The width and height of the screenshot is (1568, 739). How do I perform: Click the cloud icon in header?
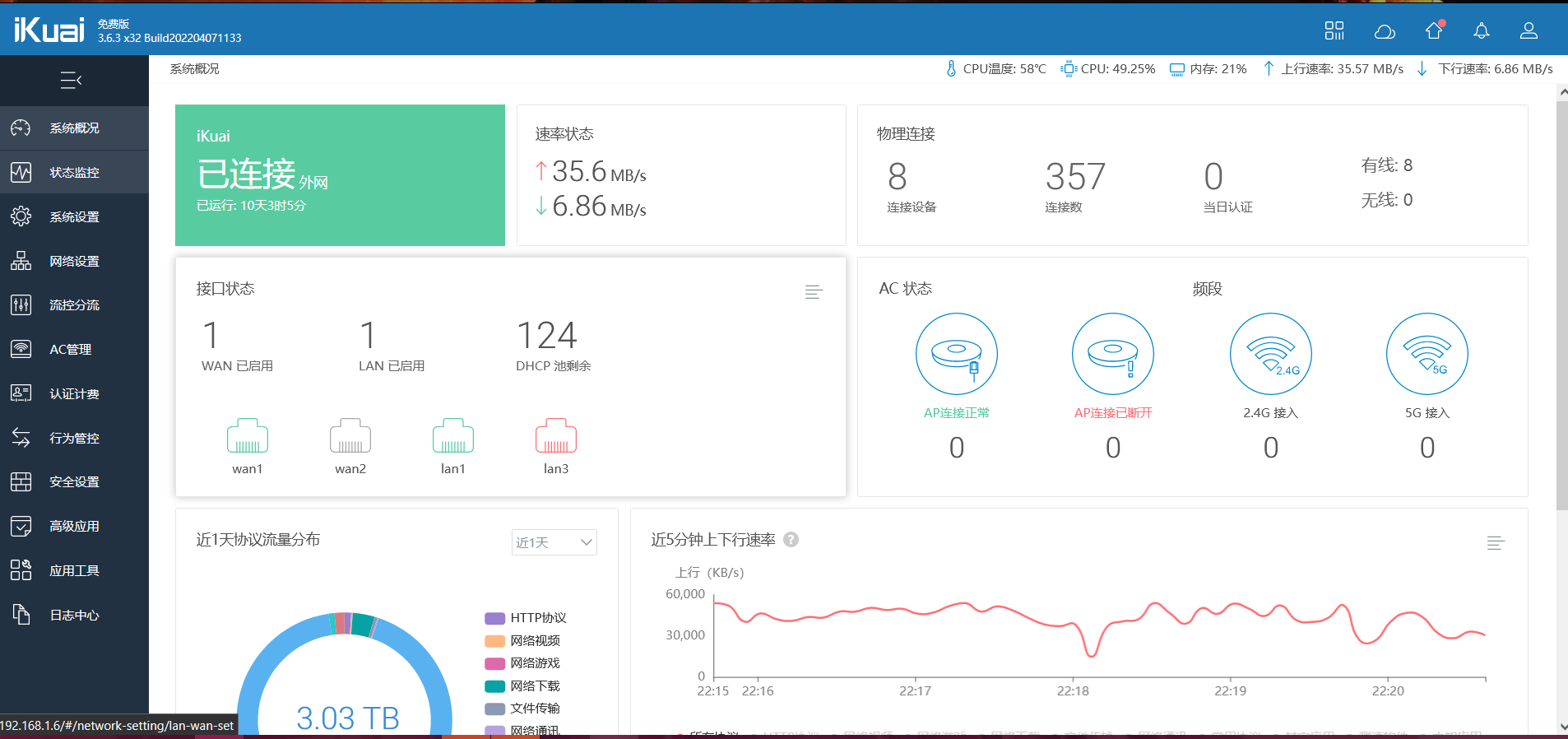pos(1385,31)
